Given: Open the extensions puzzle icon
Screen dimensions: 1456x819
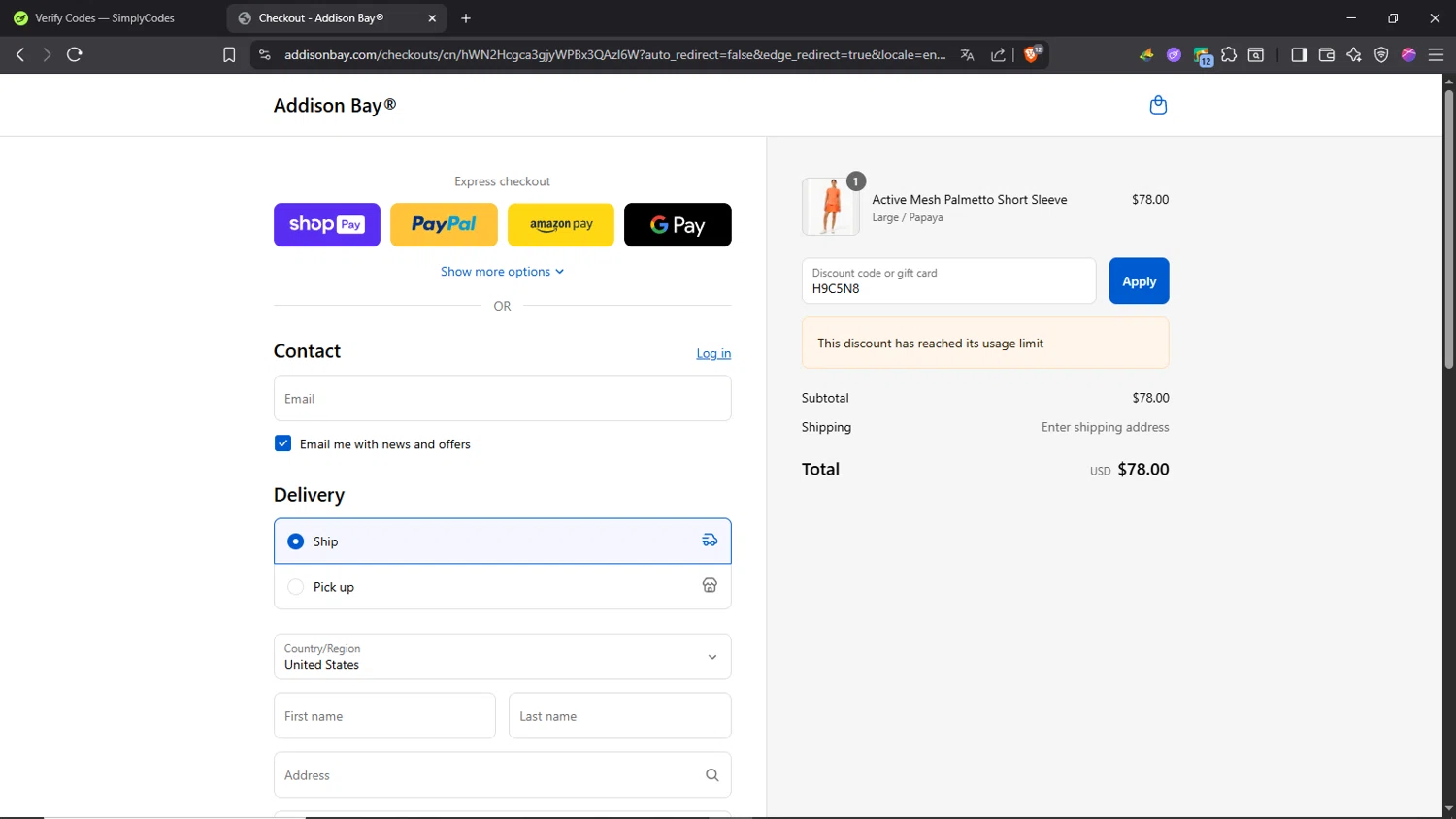Looking at the screenshot, I should 1229,55.
